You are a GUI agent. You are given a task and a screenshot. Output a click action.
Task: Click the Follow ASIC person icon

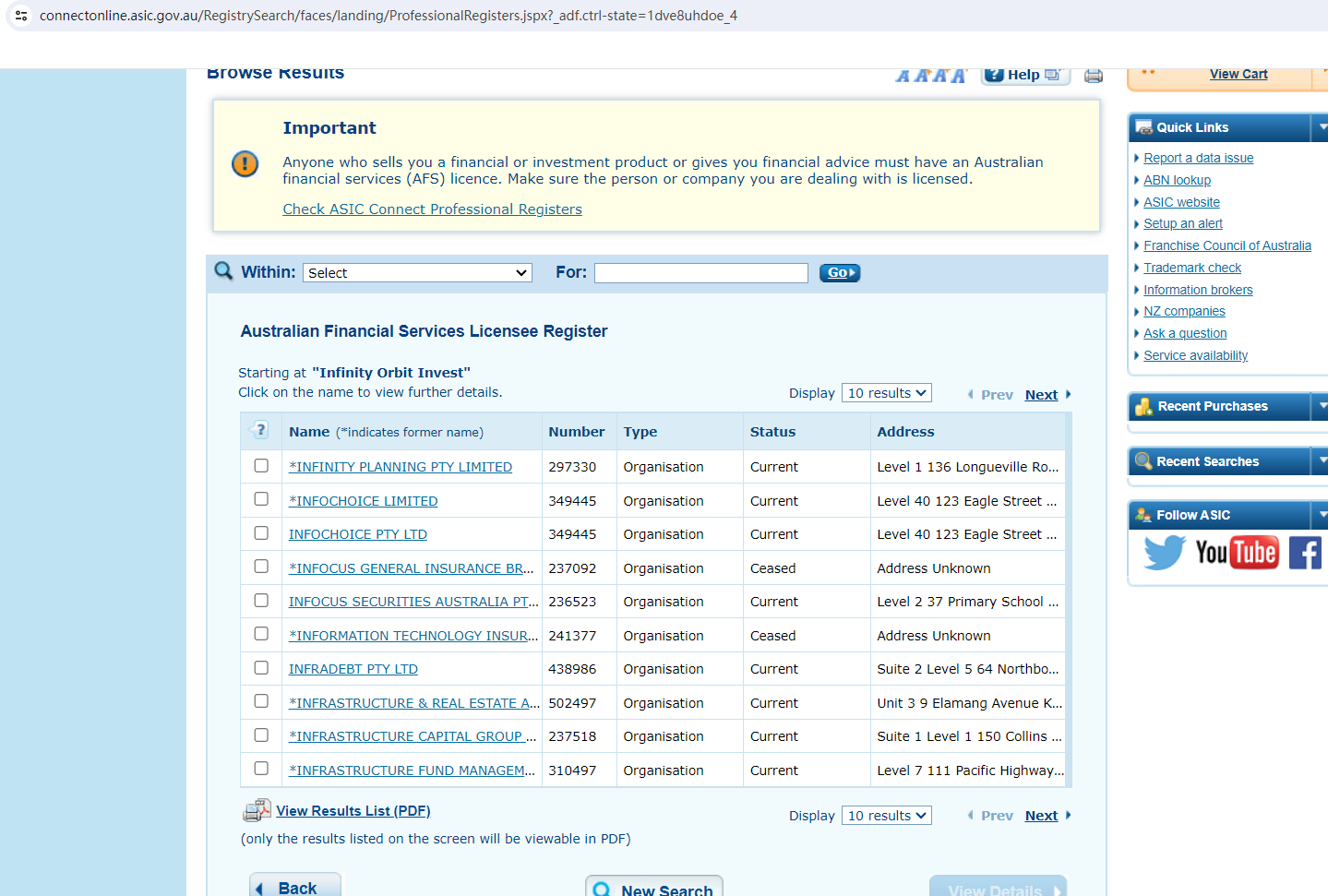point(1144,515)
